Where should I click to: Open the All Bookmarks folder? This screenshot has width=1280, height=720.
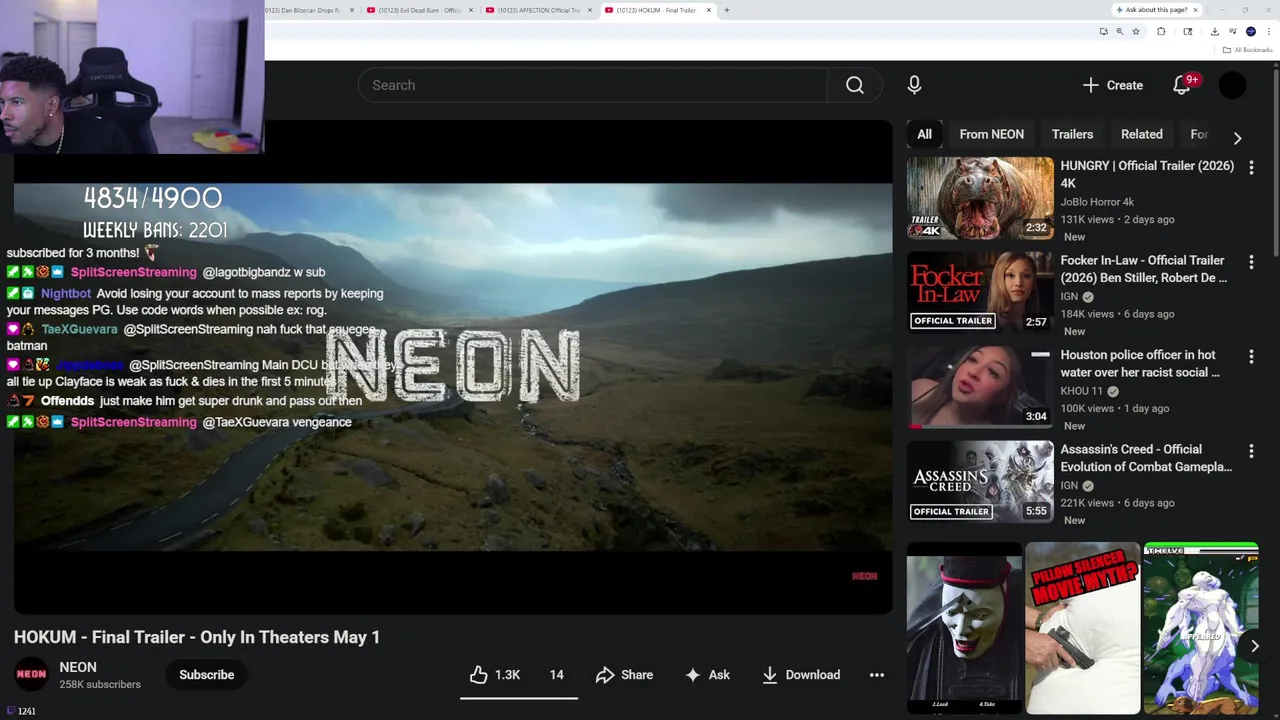pyautogui.click(x=1247, y=50)
